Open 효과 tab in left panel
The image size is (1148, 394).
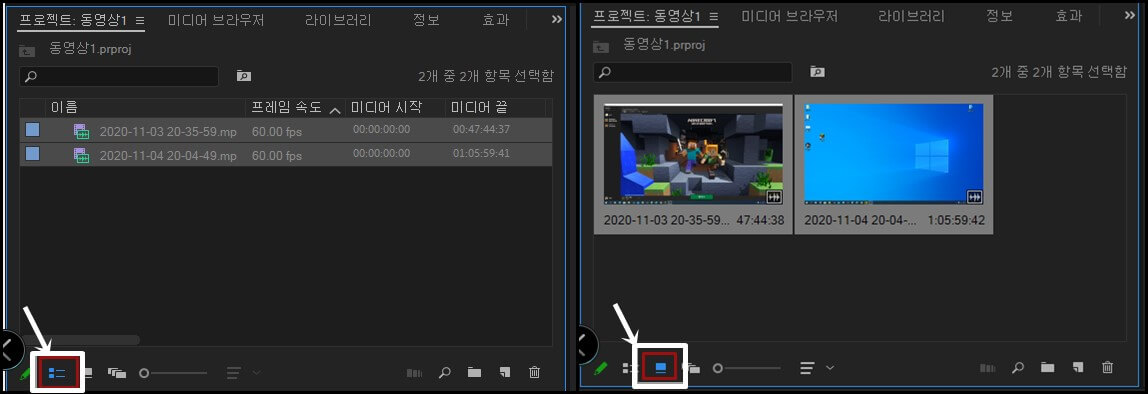tap(496, 21)
